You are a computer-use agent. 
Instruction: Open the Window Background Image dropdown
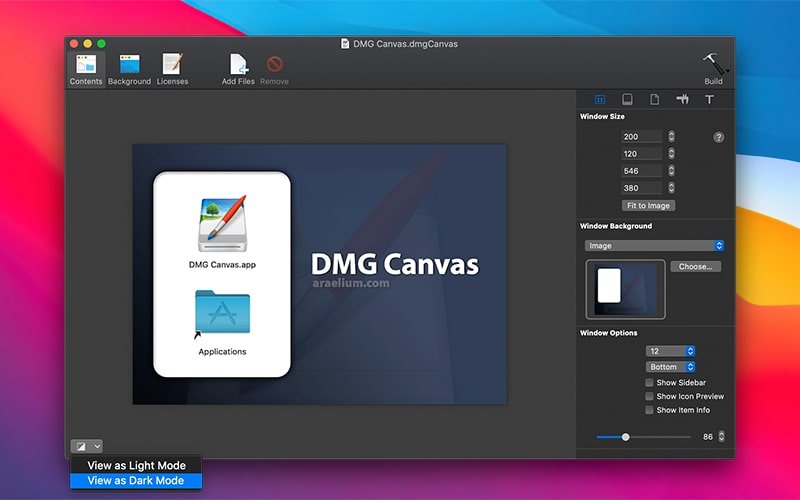[654, 245]
